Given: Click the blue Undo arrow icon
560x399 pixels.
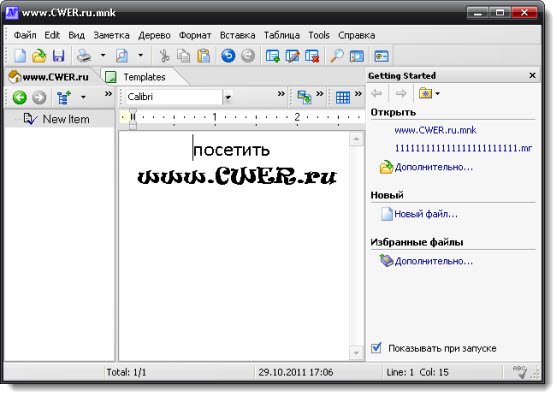Looking at the screenshot, I should [228, 56].
